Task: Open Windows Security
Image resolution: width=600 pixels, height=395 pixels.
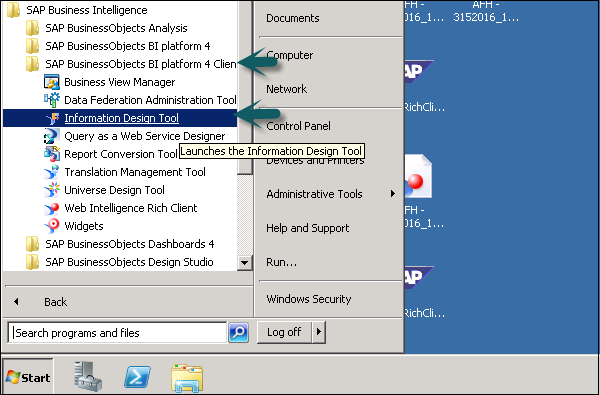Action: pyautogui.click(x=308, y=299)
